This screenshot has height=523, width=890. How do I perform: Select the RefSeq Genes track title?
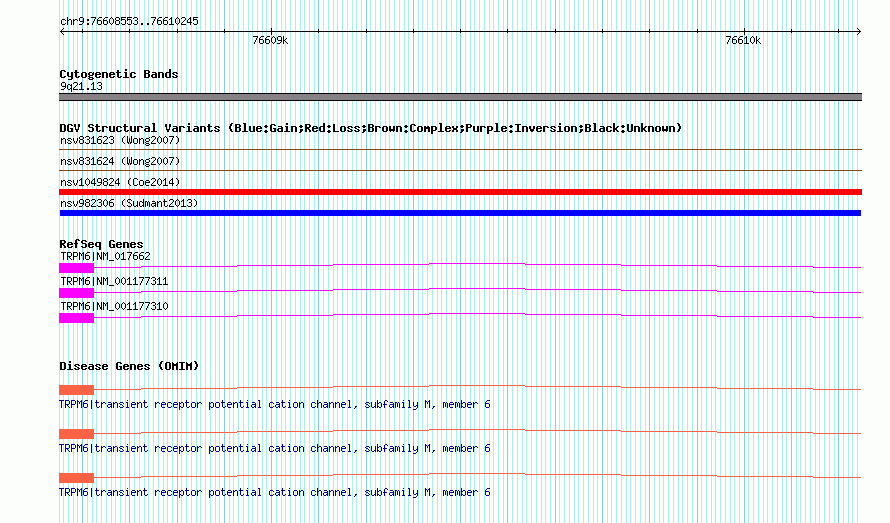(x=101, y=244)
